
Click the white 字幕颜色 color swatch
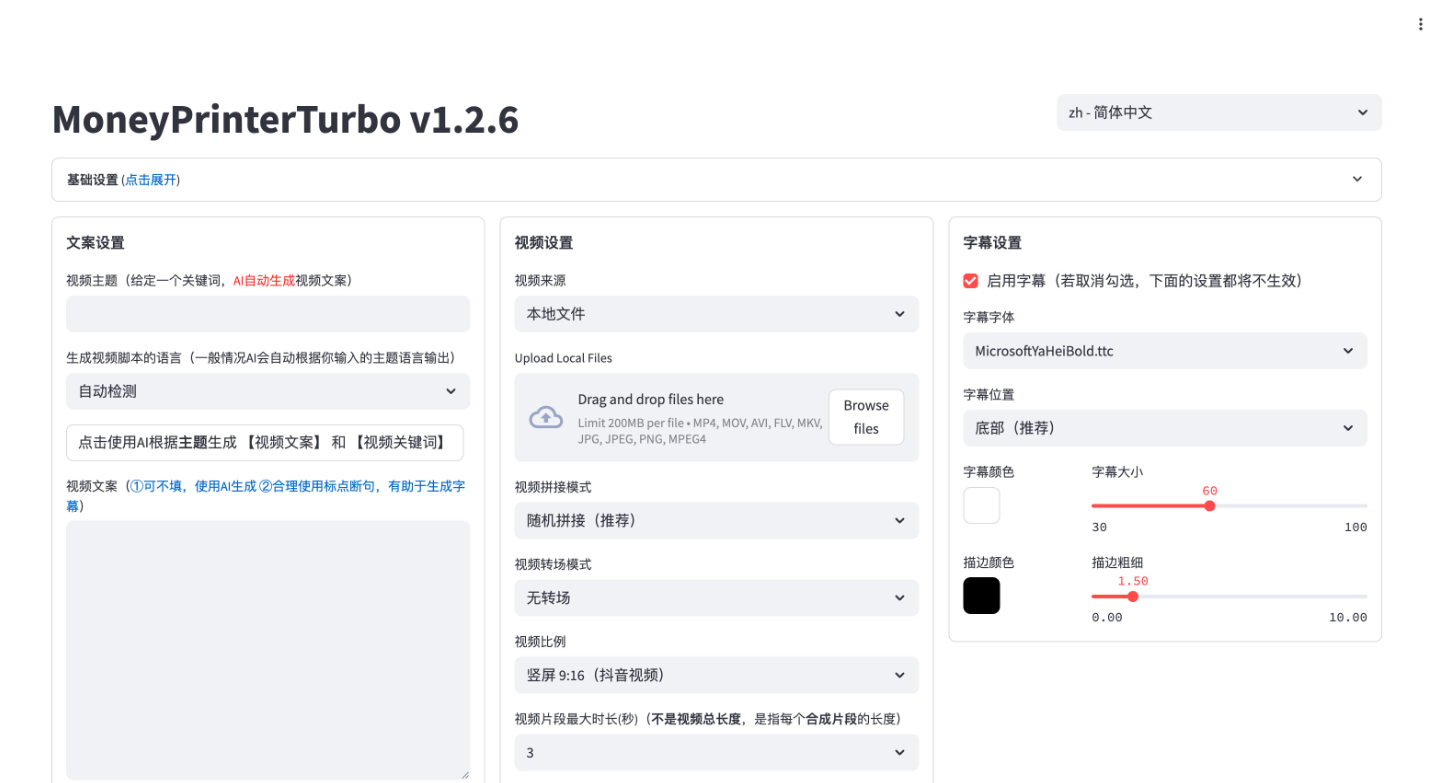pyautogui.click(x=982, y=505)
